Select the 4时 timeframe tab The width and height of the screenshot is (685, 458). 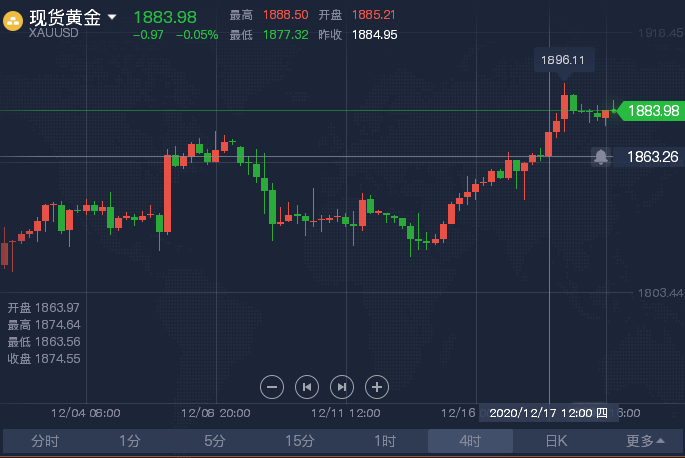[470, 441]
